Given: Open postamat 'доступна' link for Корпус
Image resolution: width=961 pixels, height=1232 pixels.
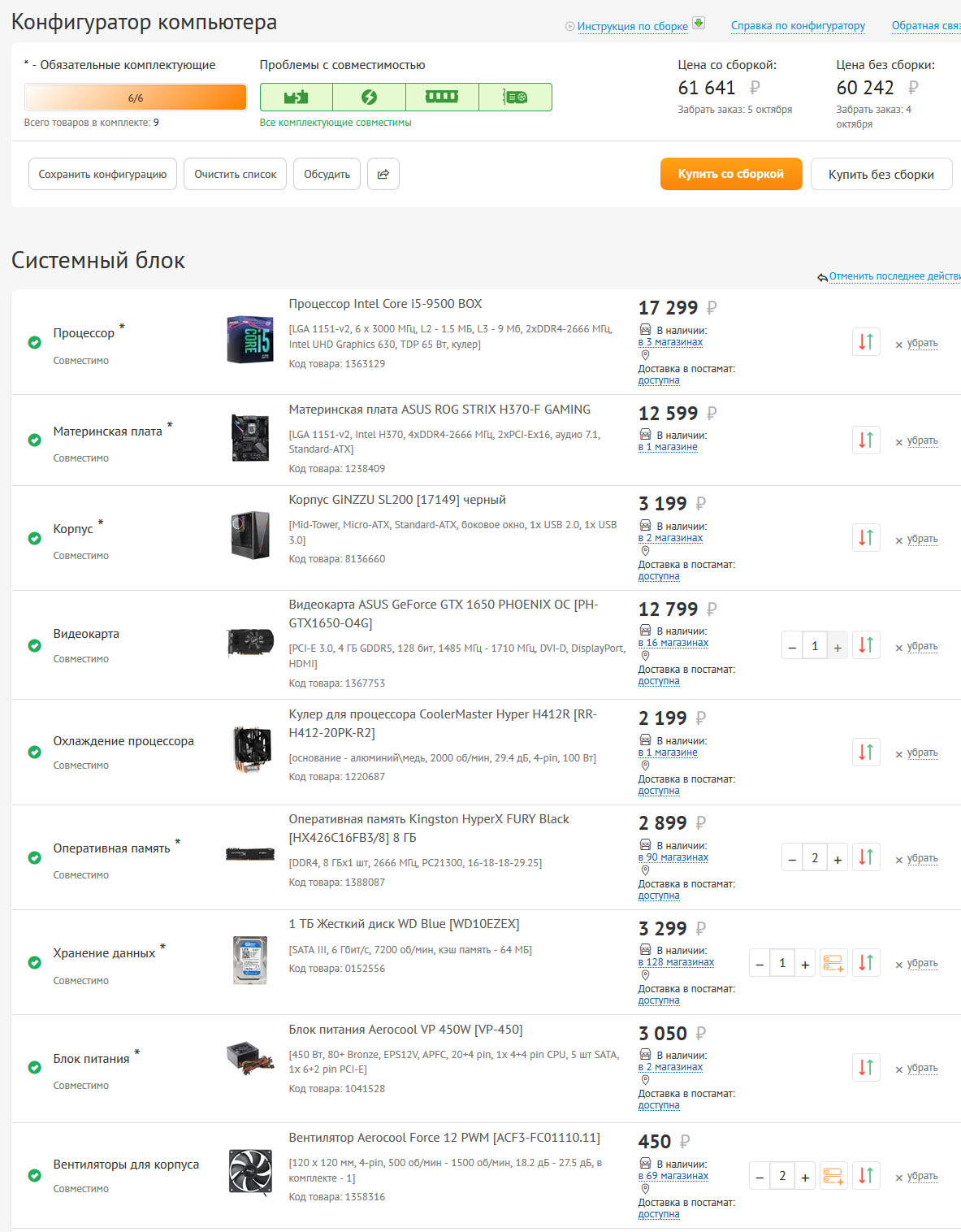Looking at the screenshot, I should coord(659,576).
